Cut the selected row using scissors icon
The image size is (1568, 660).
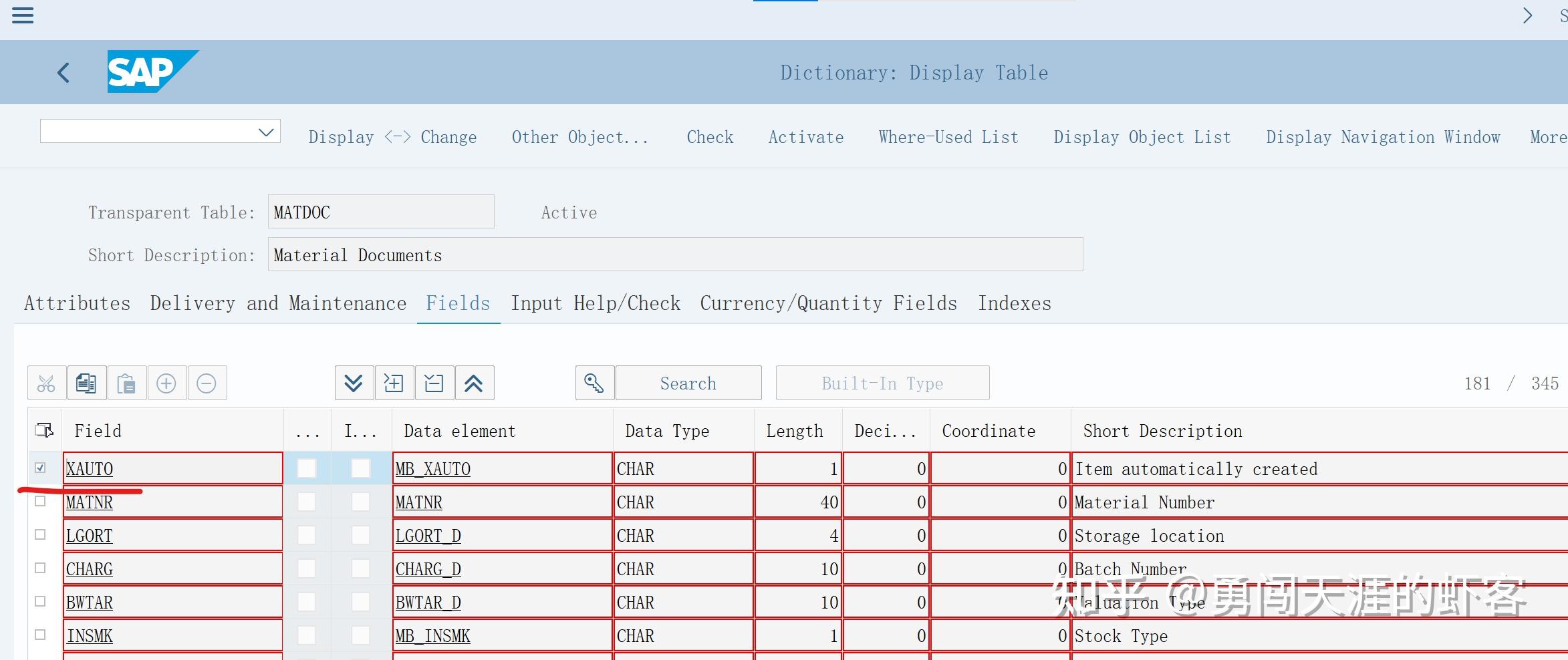45,383
